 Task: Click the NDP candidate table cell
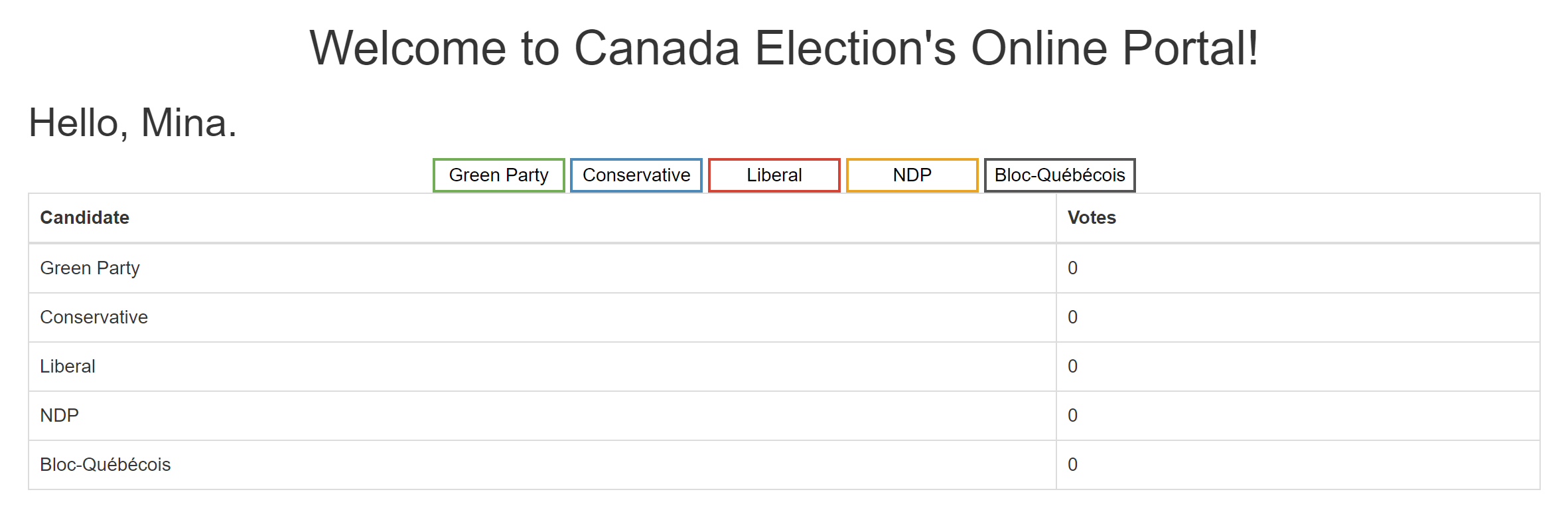(x=542, y=416)
